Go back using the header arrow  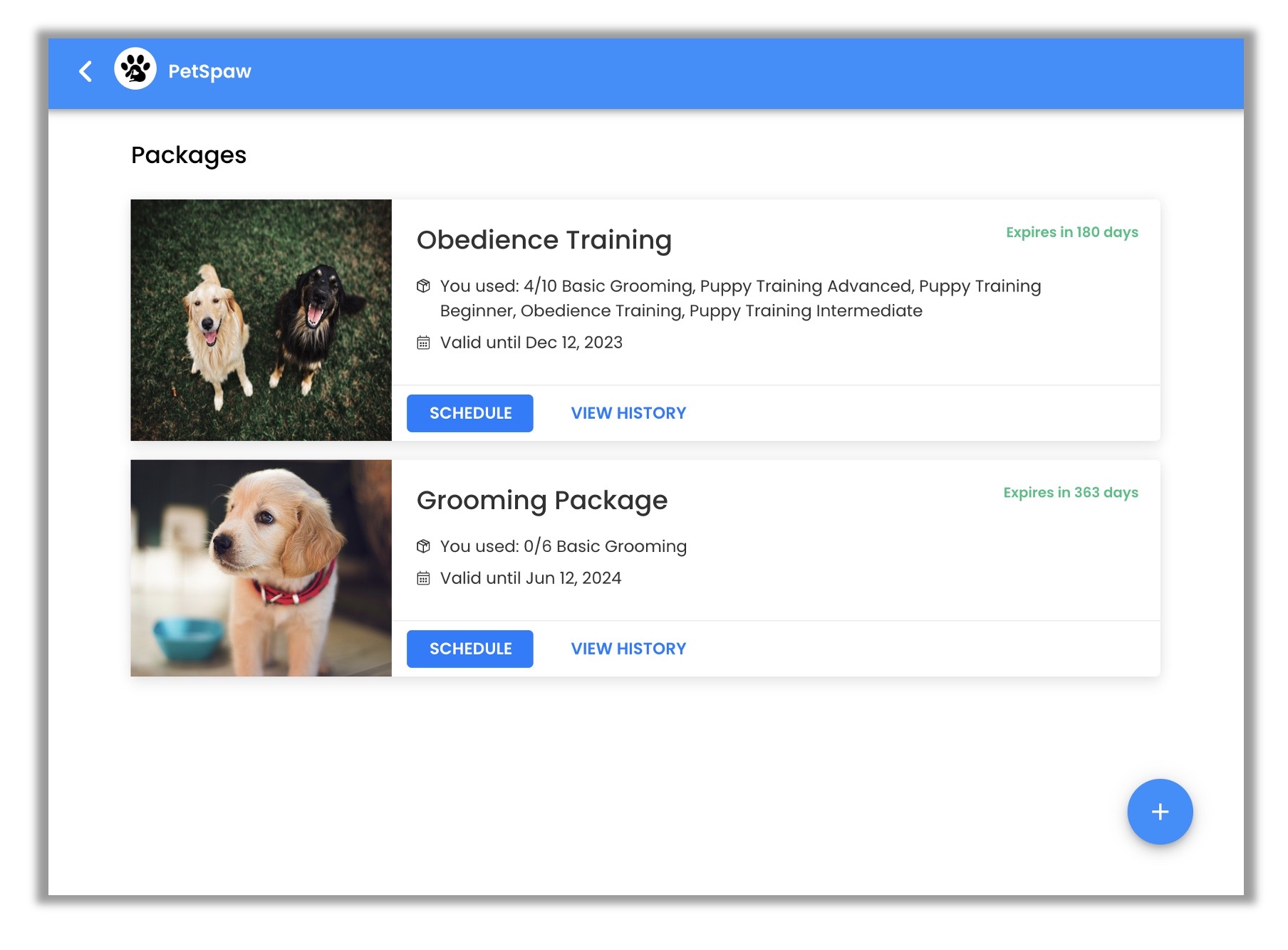pyautogui.click(x=85, y=71)
